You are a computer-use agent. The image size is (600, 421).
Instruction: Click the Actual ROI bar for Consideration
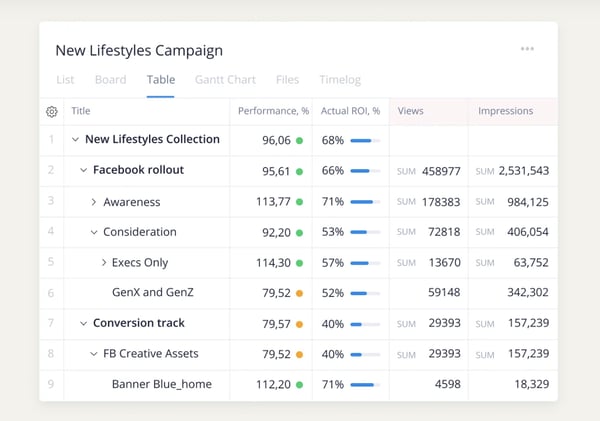[x=365, y=232]
